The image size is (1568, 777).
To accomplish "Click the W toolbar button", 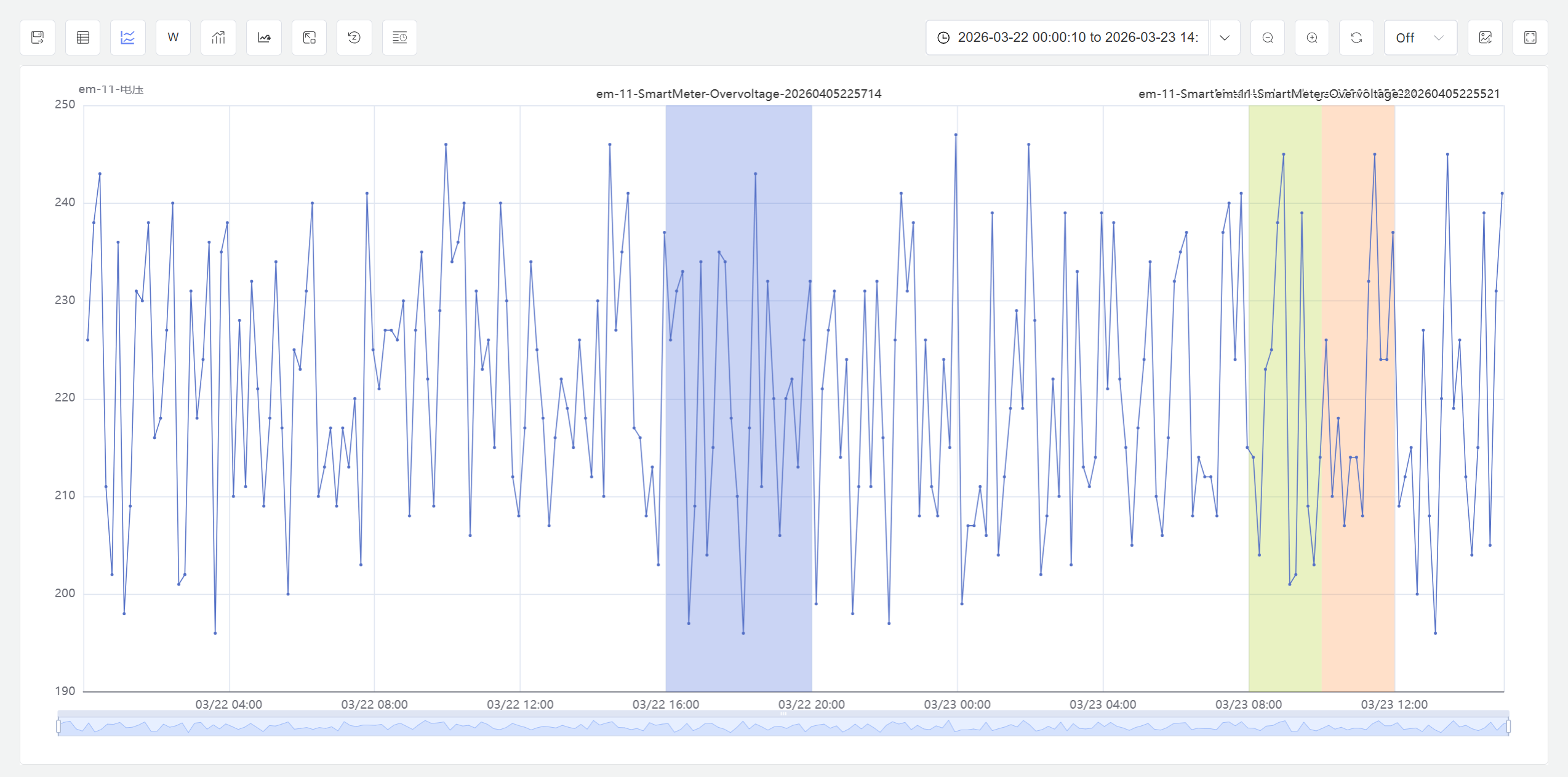I will coord(174,38).
